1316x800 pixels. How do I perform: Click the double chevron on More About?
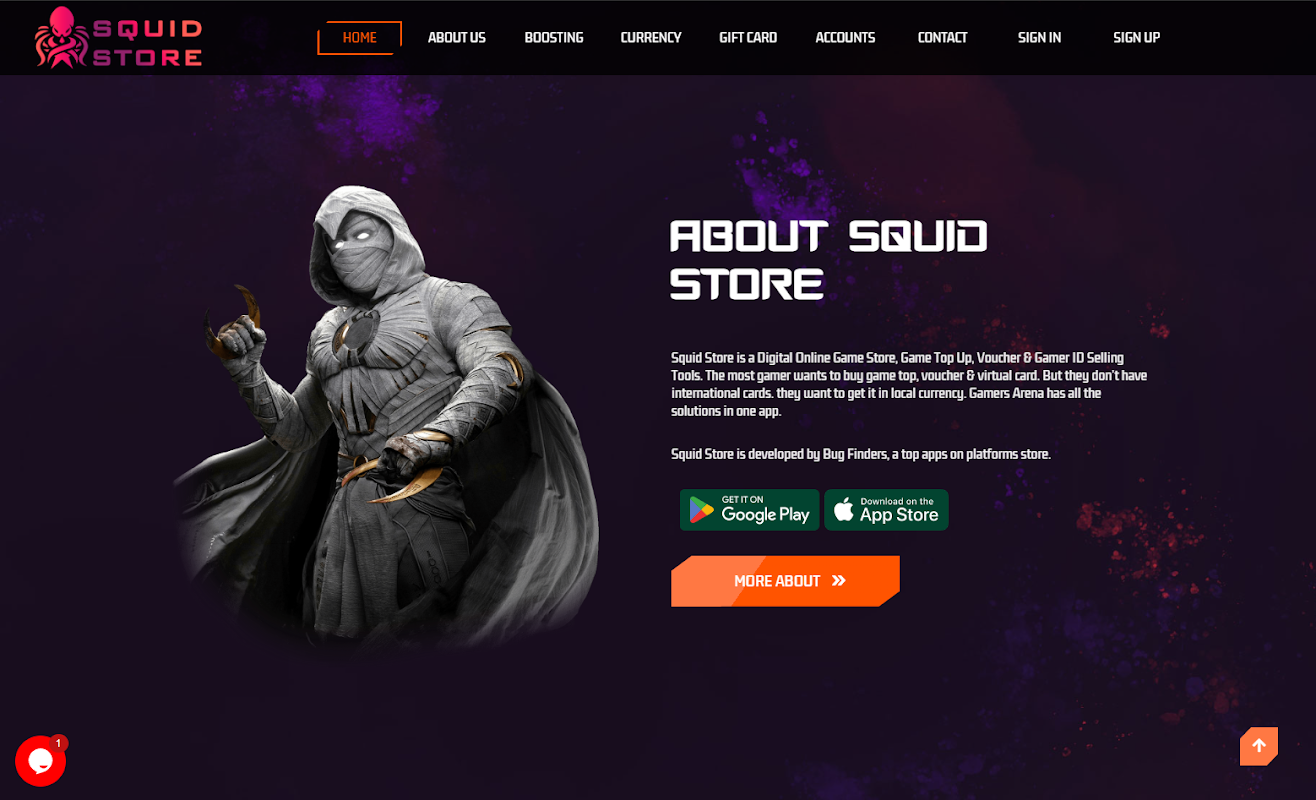pos(839,581)
